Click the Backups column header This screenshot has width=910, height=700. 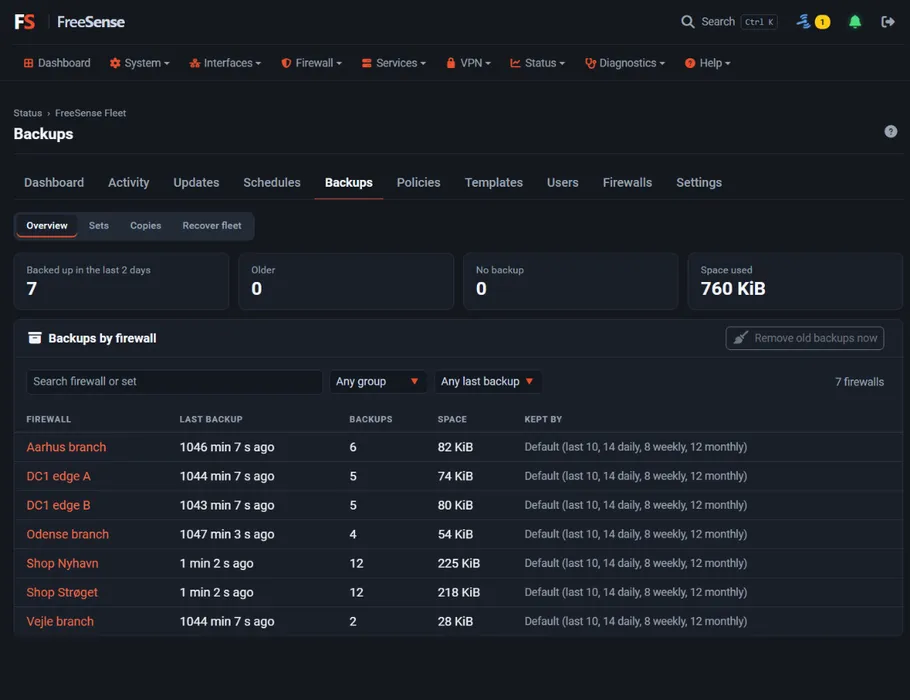370,419
